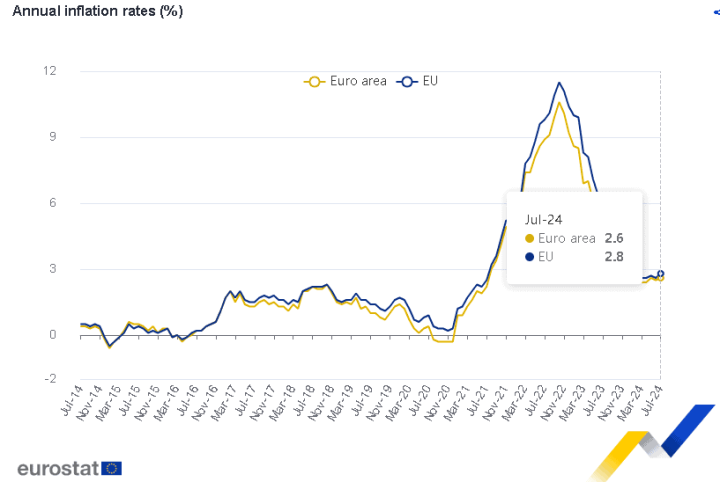
Task: Click the blue EU legend marker circle
Action: [x=407, y=82]
